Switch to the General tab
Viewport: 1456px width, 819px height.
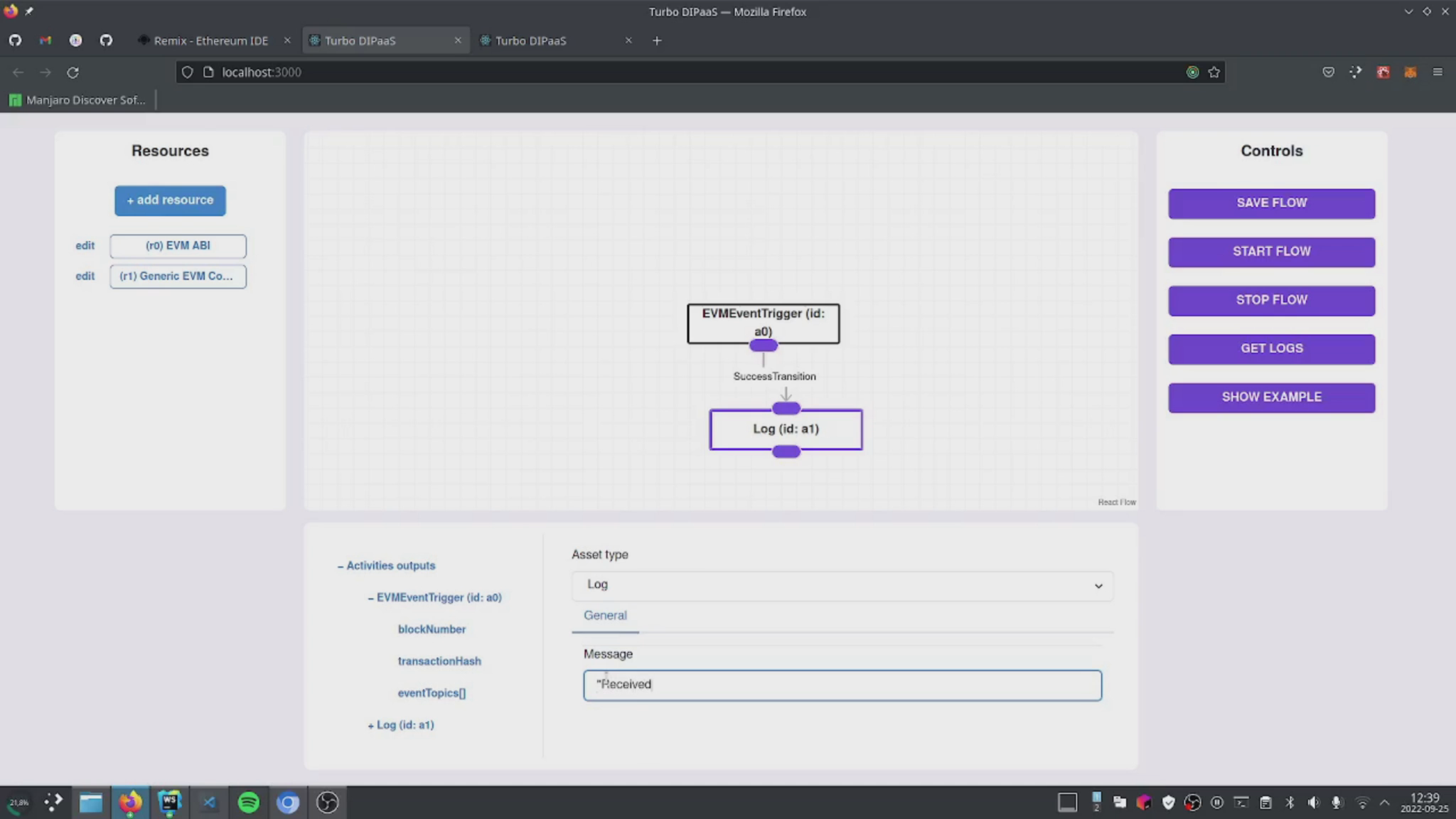point(605,616)
